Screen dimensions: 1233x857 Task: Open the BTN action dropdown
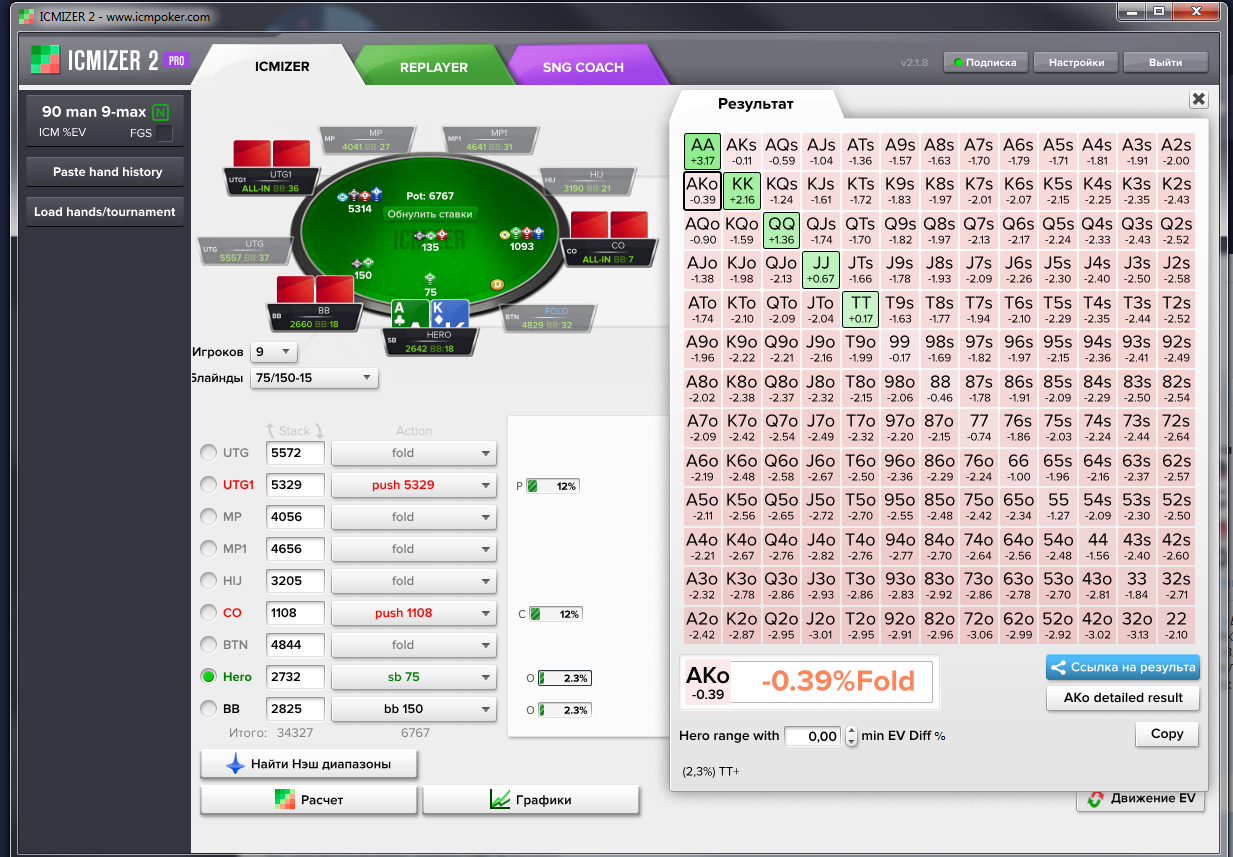(414, 645)
